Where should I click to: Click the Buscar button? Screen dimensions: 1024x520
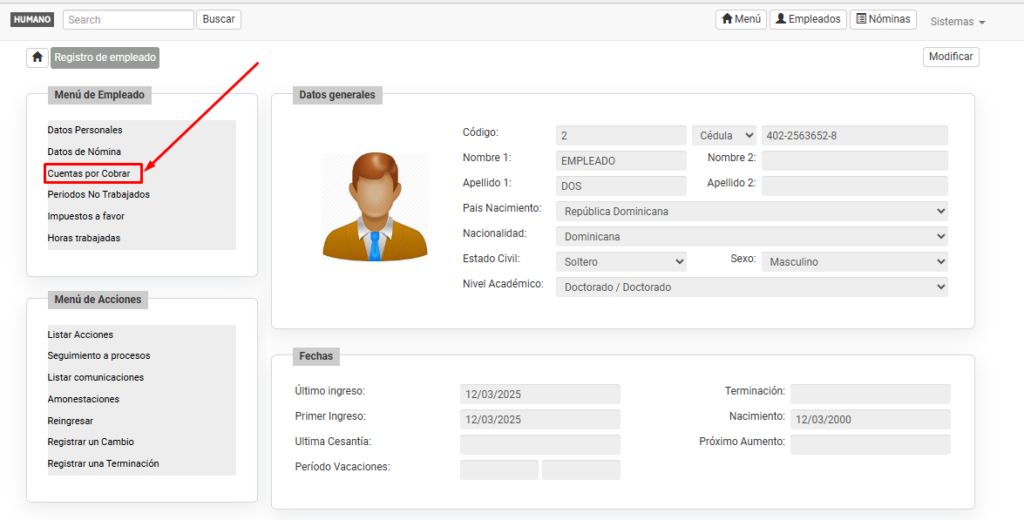218,20
